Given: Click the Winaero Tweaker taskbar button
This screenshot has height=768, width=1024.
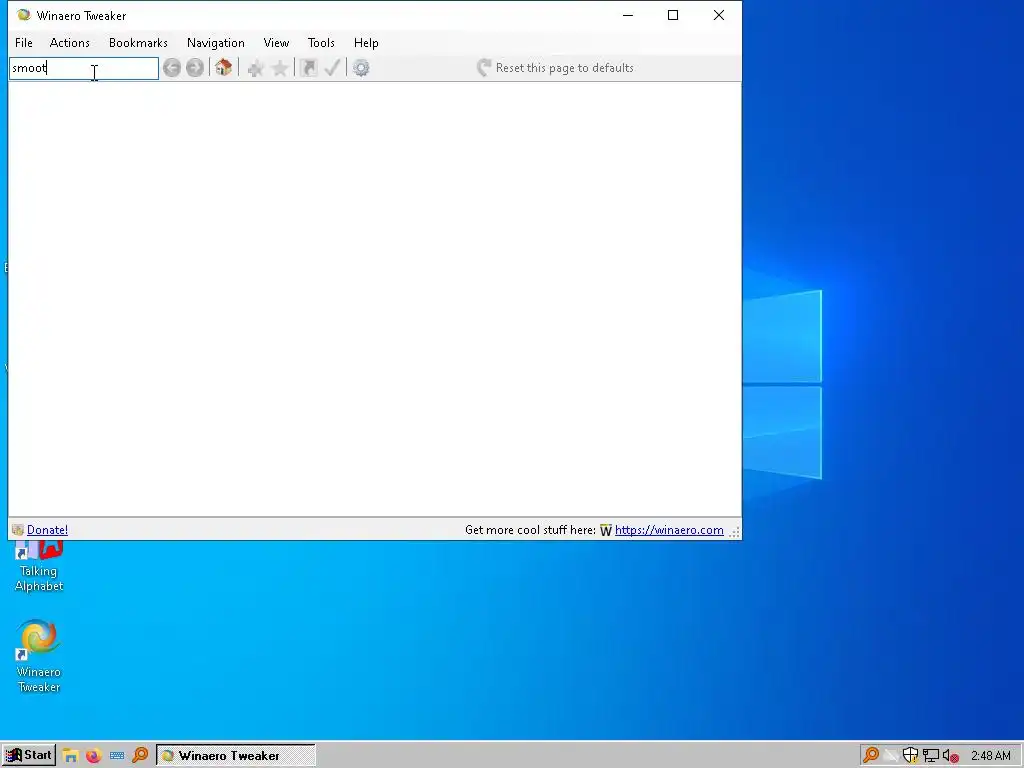Looking at the screenshot, I should (x=236, y=756).
